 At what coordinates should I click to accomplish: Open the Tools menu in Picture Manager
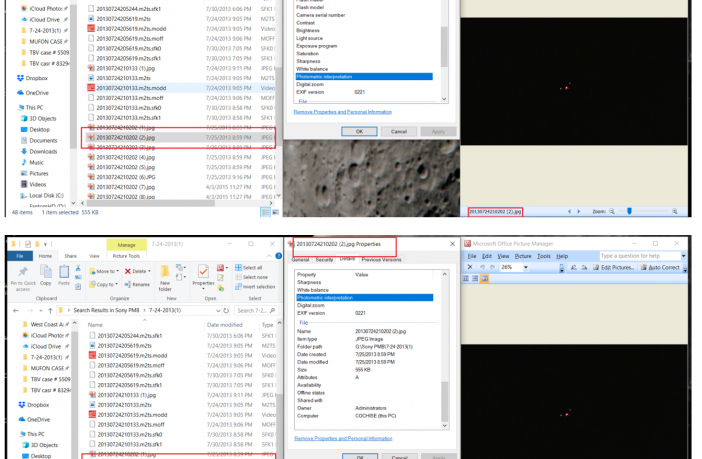(x=544, y=256)
